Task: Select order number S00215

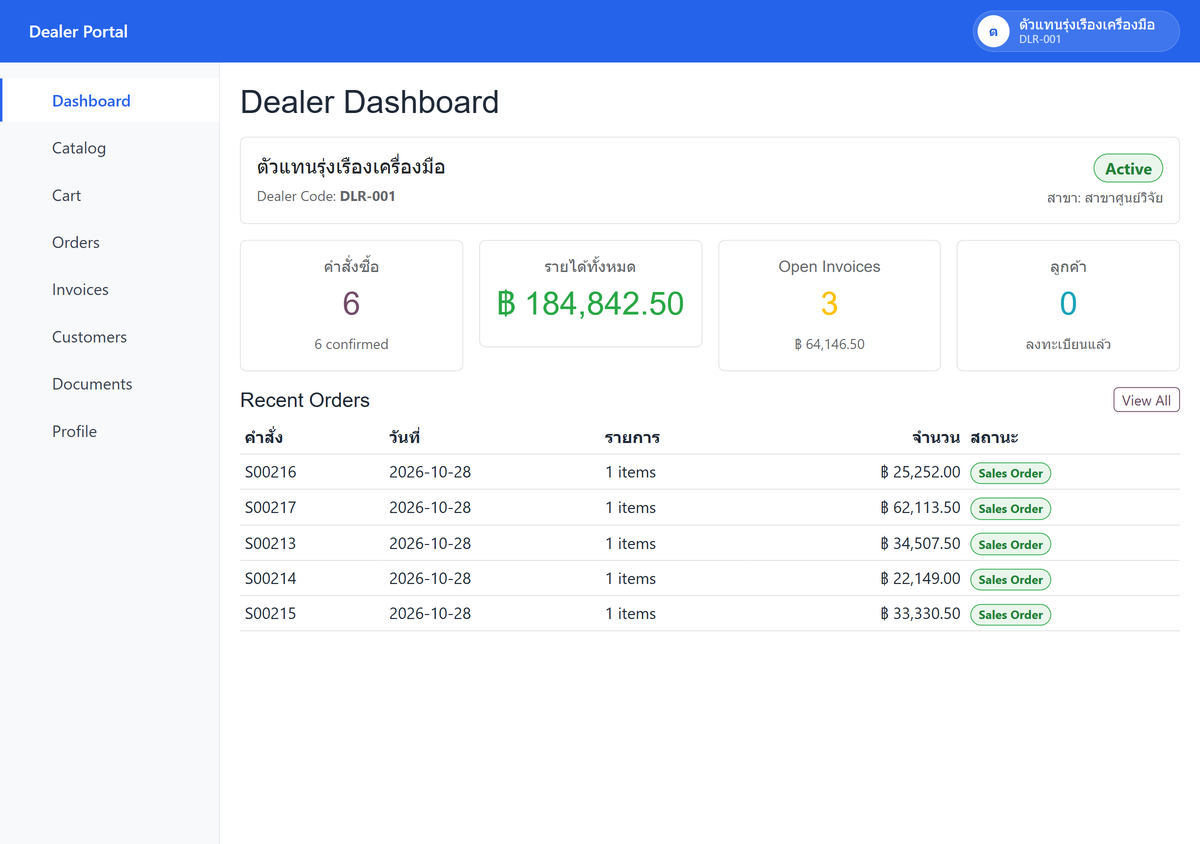Action: click(271, 614)
